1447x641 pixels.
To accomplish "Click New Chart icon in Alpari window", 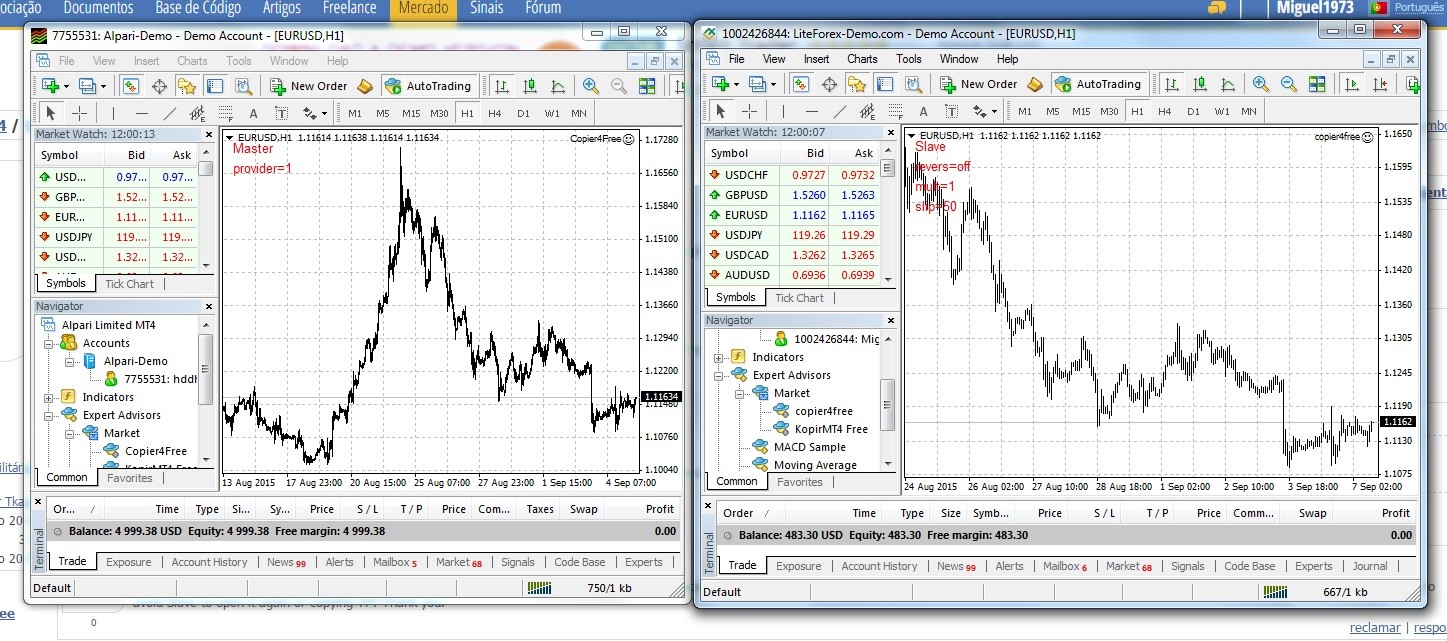I will [x=50, y=86].
